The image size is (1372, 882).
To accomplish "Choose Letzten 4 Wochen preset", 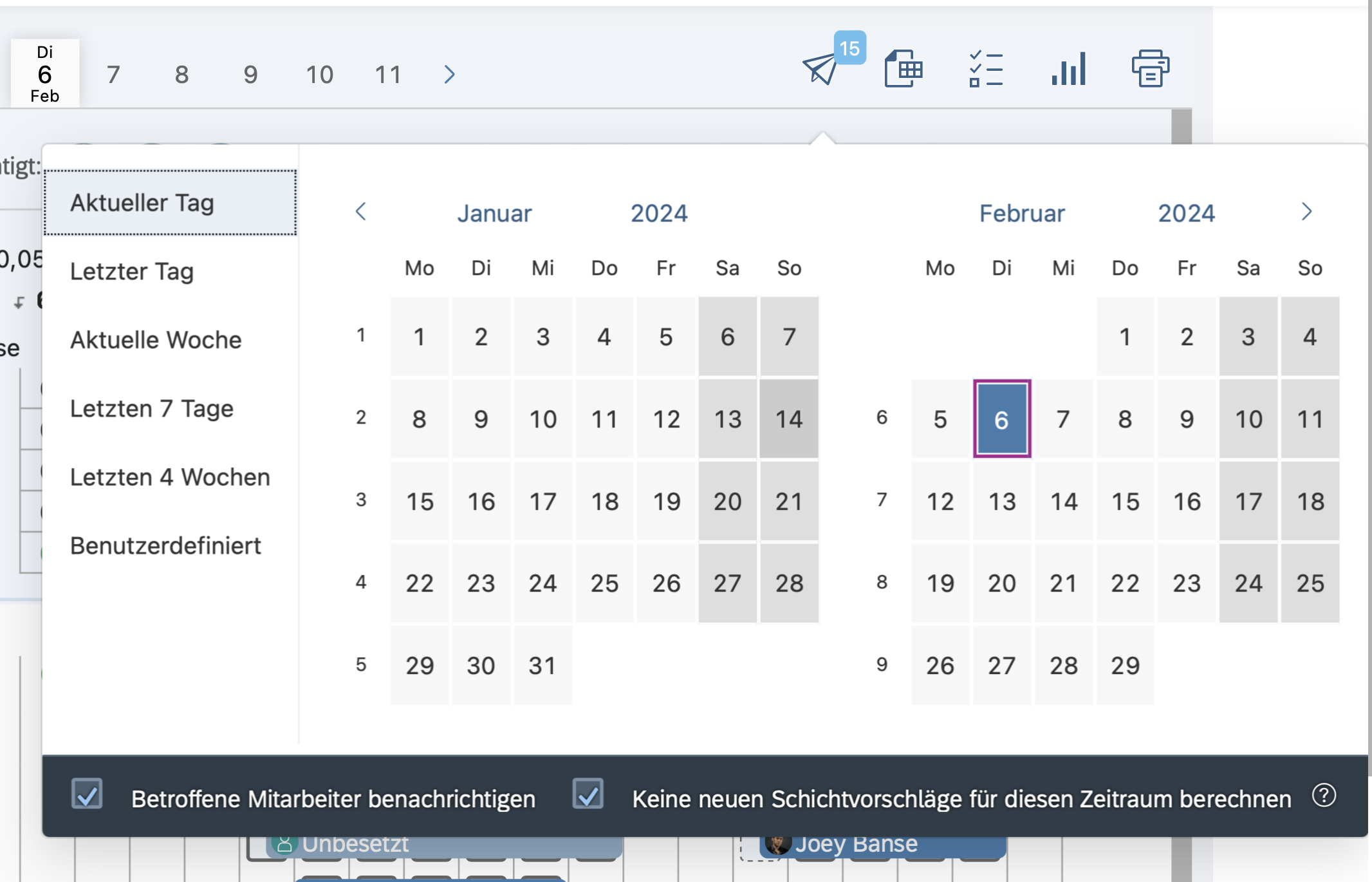I will click(170, 477).
